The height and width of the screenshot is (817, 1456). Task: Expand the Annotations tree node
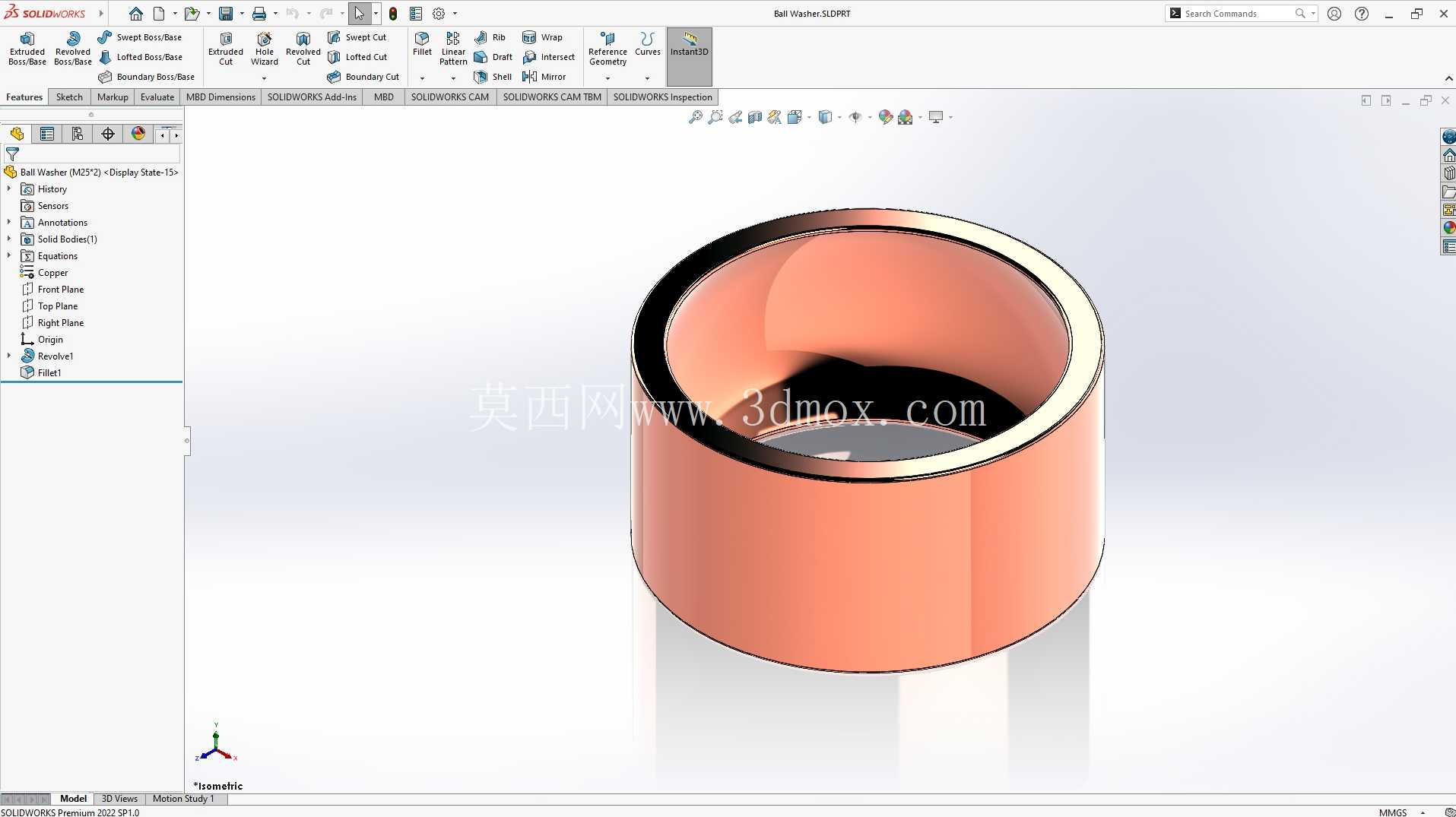point(9,222)
